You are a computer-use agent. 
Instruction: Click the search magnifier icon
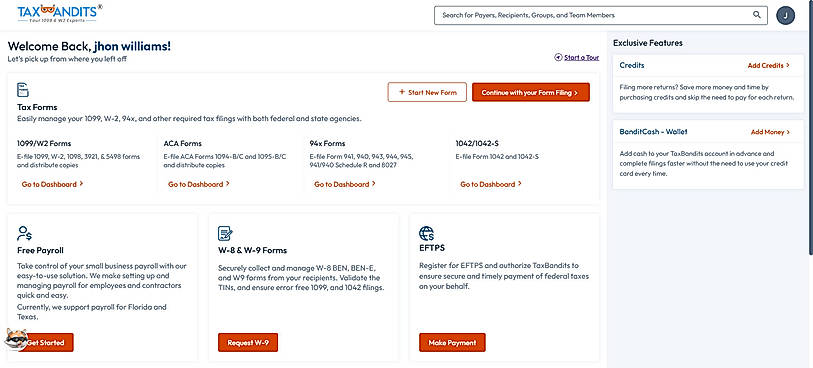click(x=757, y=15)
